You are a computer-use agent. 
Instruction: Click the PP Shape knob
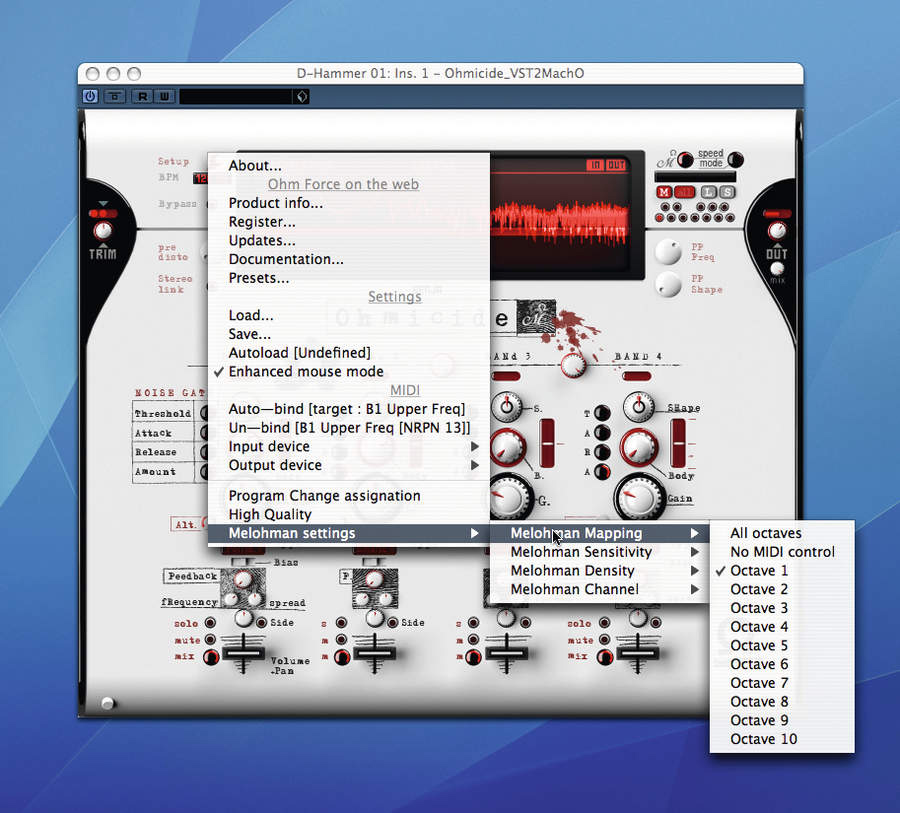click(x=668, y=284)
